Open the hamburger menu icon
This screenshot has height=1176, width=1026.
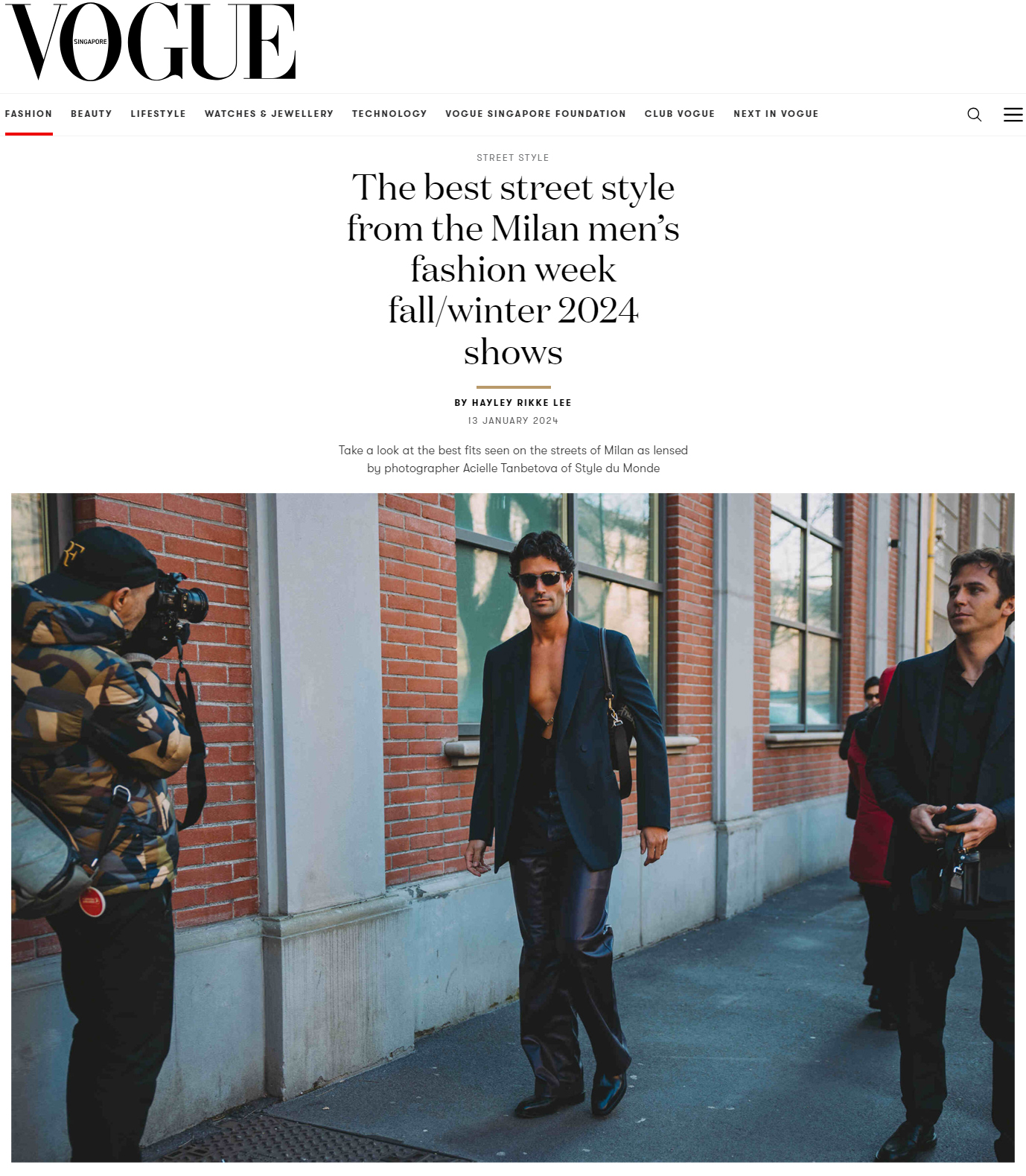point(1013,114)
